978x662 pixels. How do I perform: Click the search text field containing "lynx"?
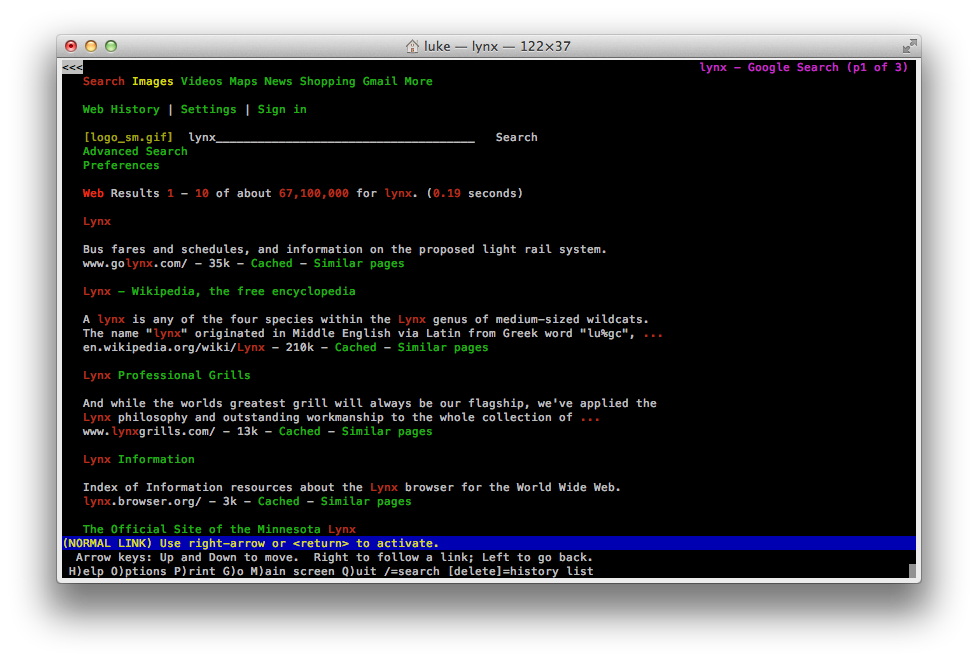[x=330, y=138]
